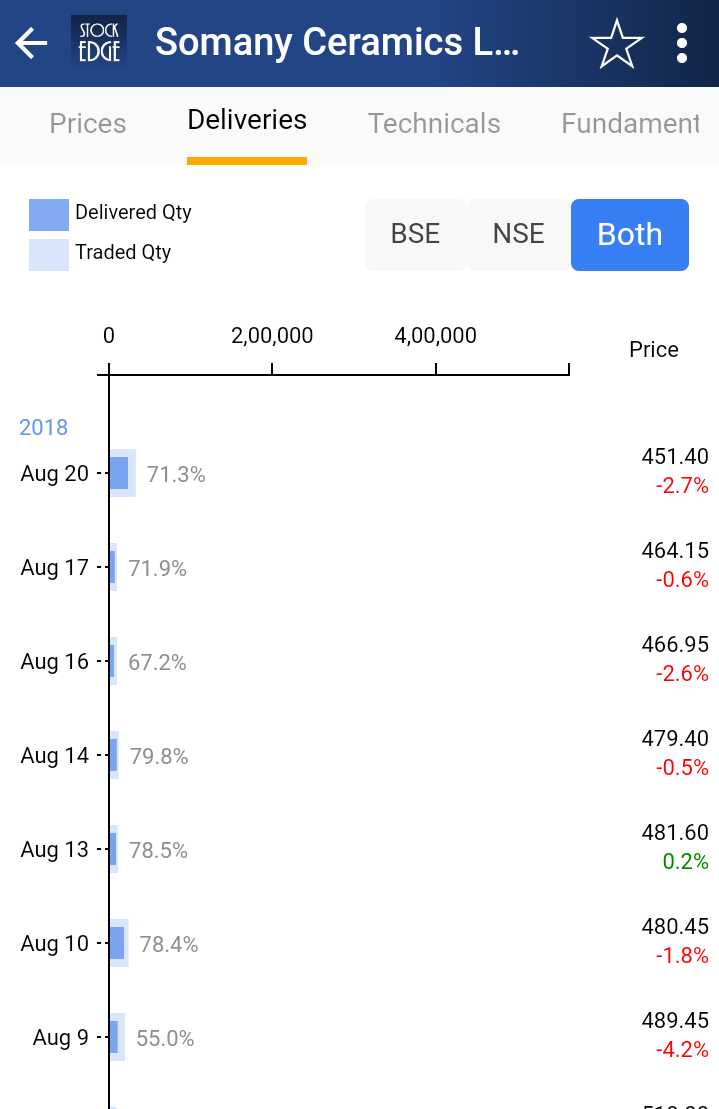Tap the star to favorite Somany Ceramics

tap(617, 43)
